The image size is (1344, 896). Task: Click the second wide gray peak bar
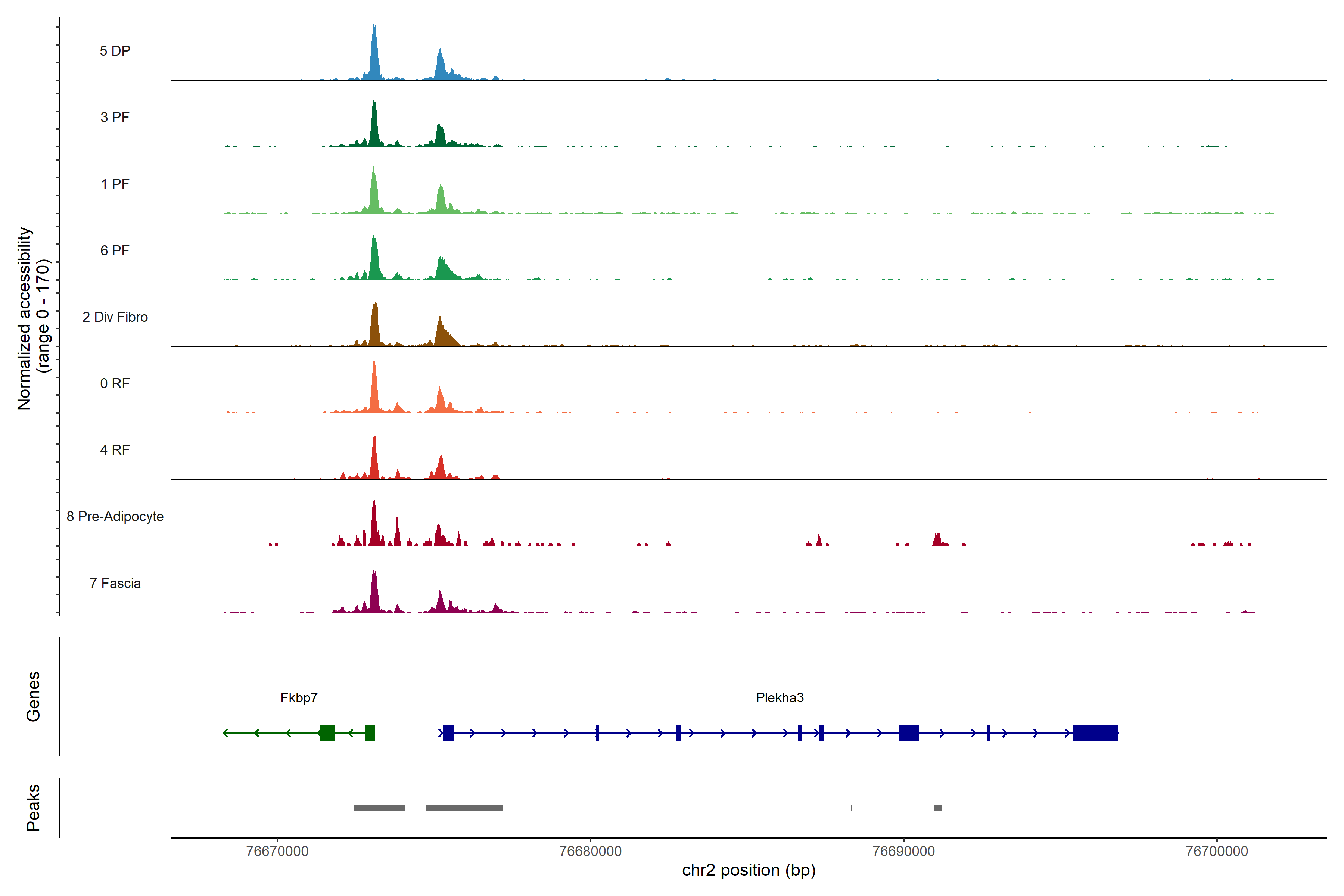(x=464, y=808)
